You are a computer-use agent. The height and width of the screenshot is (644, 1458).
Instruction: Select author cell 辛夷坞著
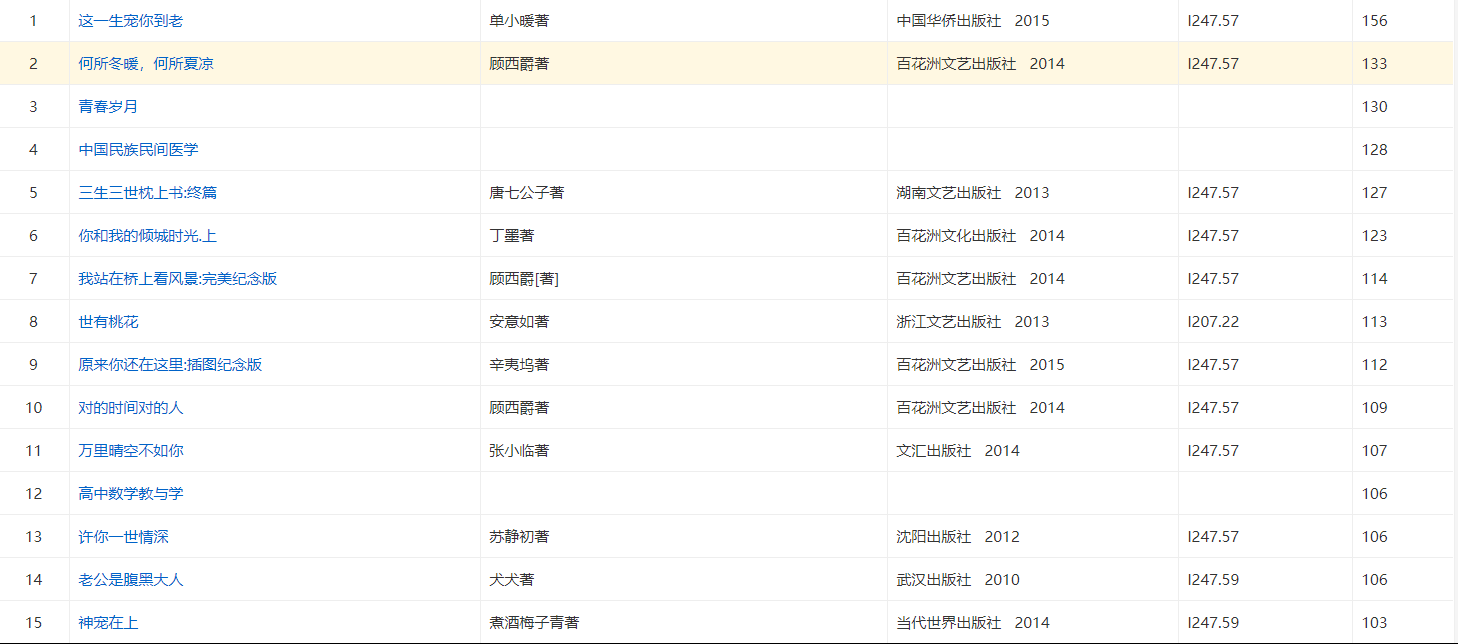pyautogui.click(x=519, y=364)
